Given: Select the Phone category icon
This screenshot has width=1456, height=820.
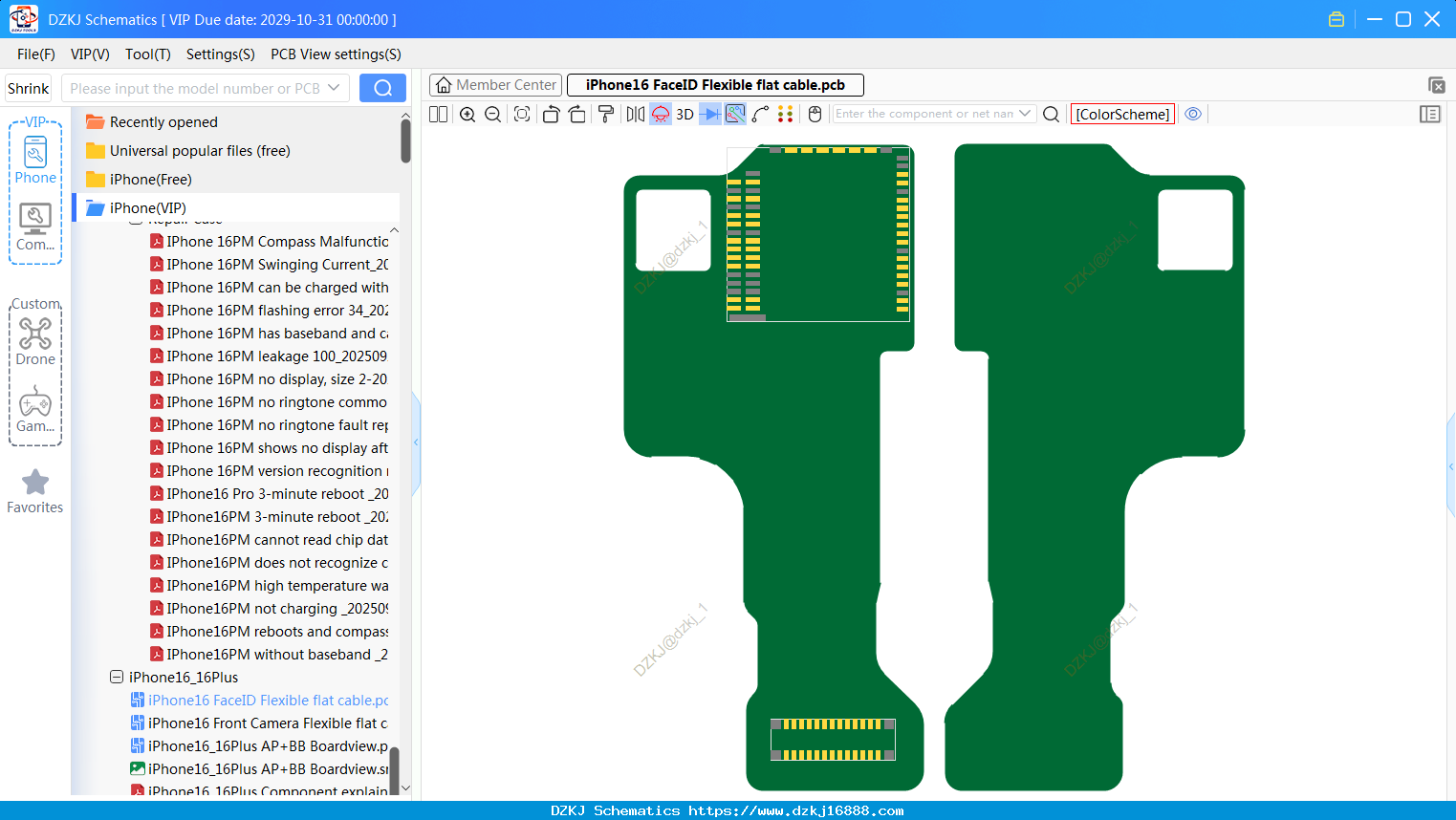Looking at the screenshot, I should click(35, 160).
